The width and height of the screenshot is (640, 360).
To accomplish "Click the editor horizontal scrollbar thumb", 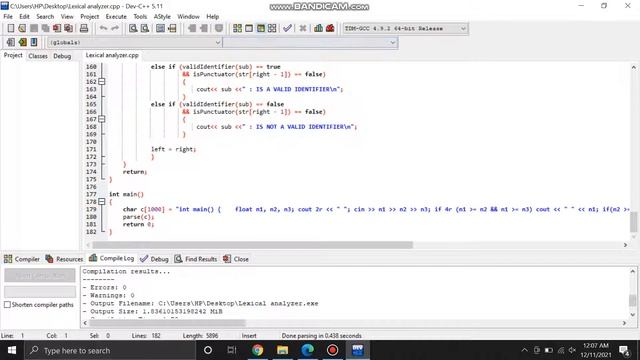I will tap(252, 245).
